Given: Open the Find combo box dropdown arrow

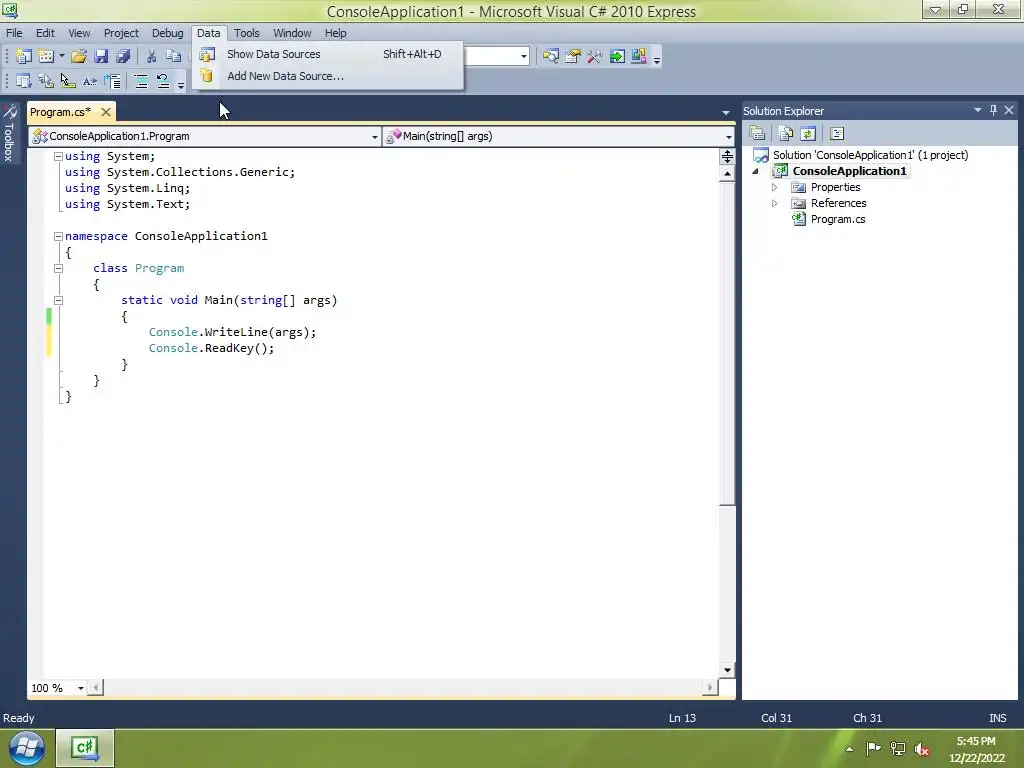Looking at the screenshot, I should [x=524, y=56].
